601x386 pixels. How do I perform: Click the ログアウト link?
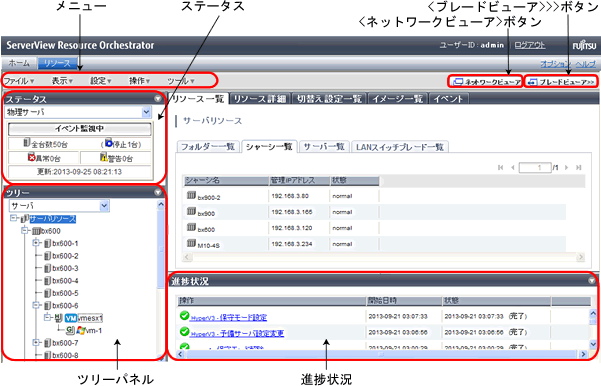point(529,45)
